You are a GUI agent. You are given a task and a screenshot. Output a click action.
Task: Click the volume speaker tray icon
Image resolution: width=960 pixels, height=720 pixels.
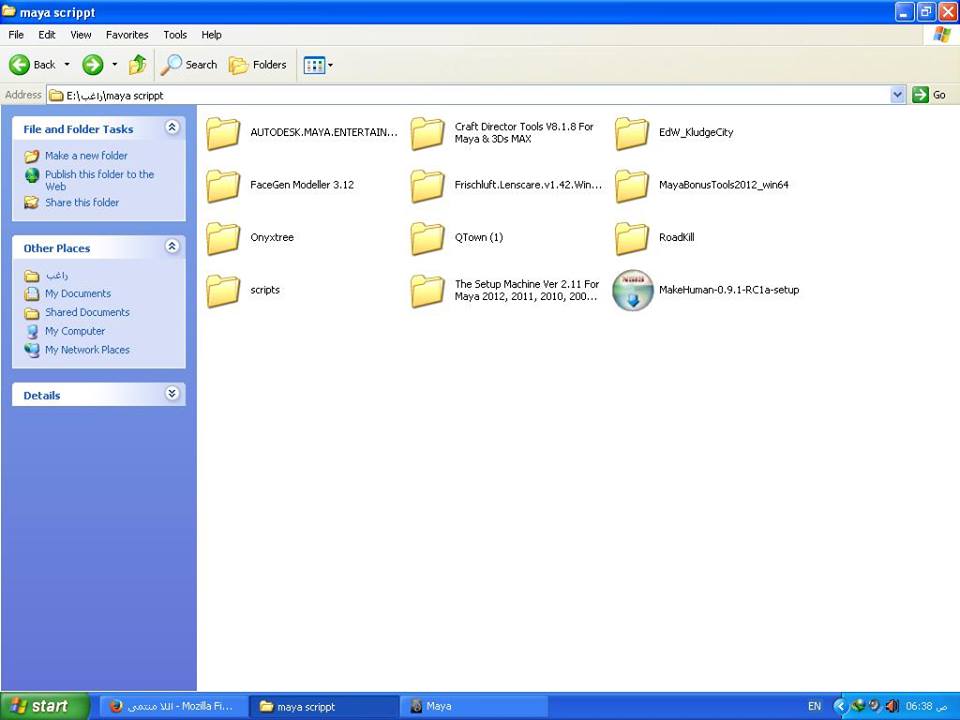pyautogui.click(x=891, y=707)
